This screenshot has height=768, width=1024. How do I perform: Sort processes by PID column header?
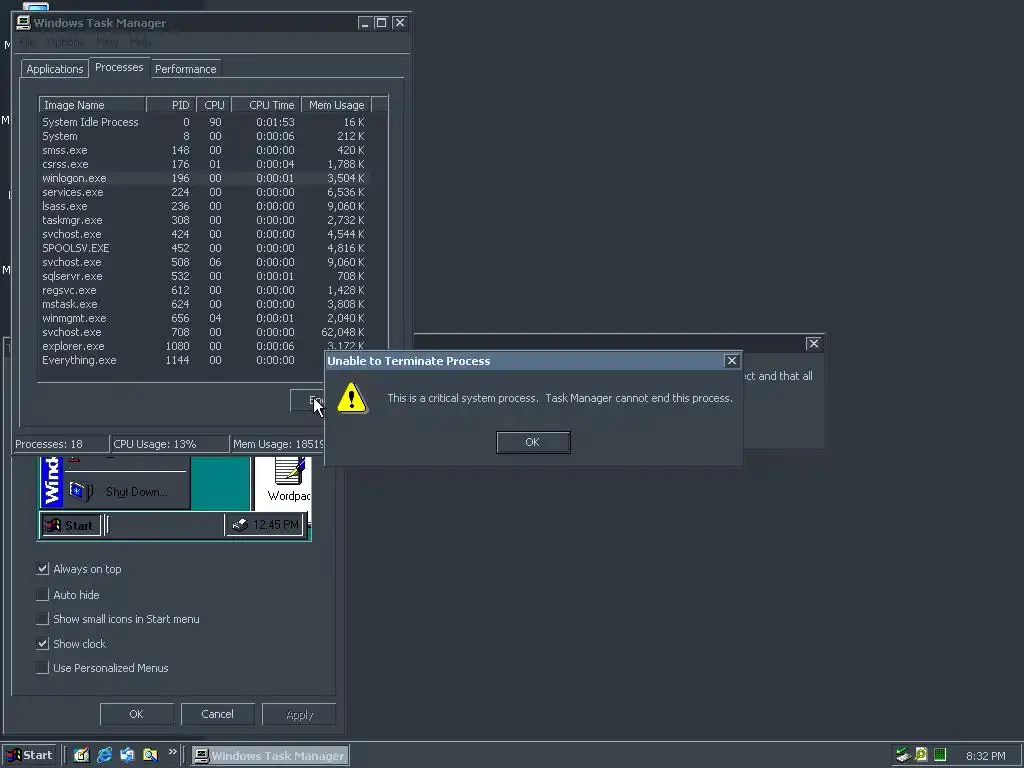171,105
